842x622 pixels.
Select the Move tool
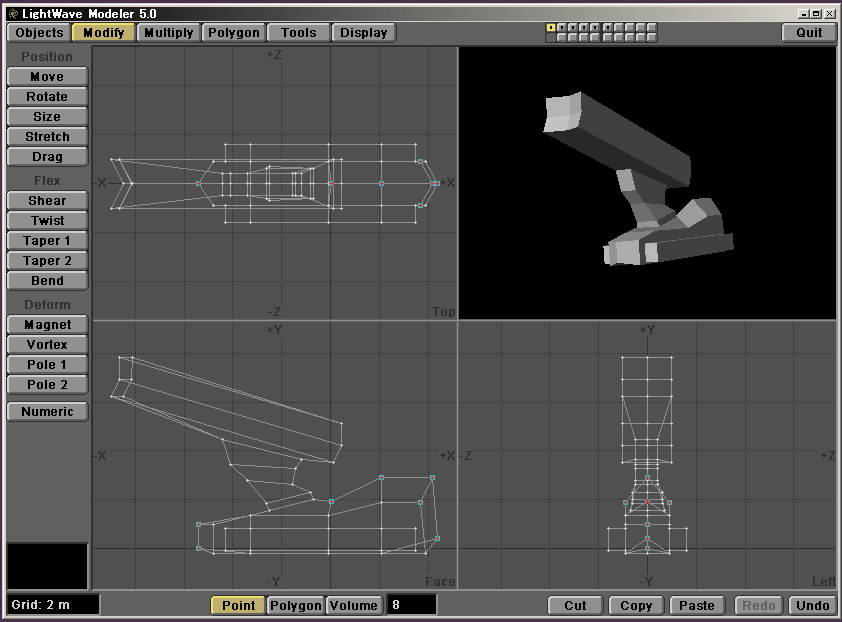pos(47,77)
